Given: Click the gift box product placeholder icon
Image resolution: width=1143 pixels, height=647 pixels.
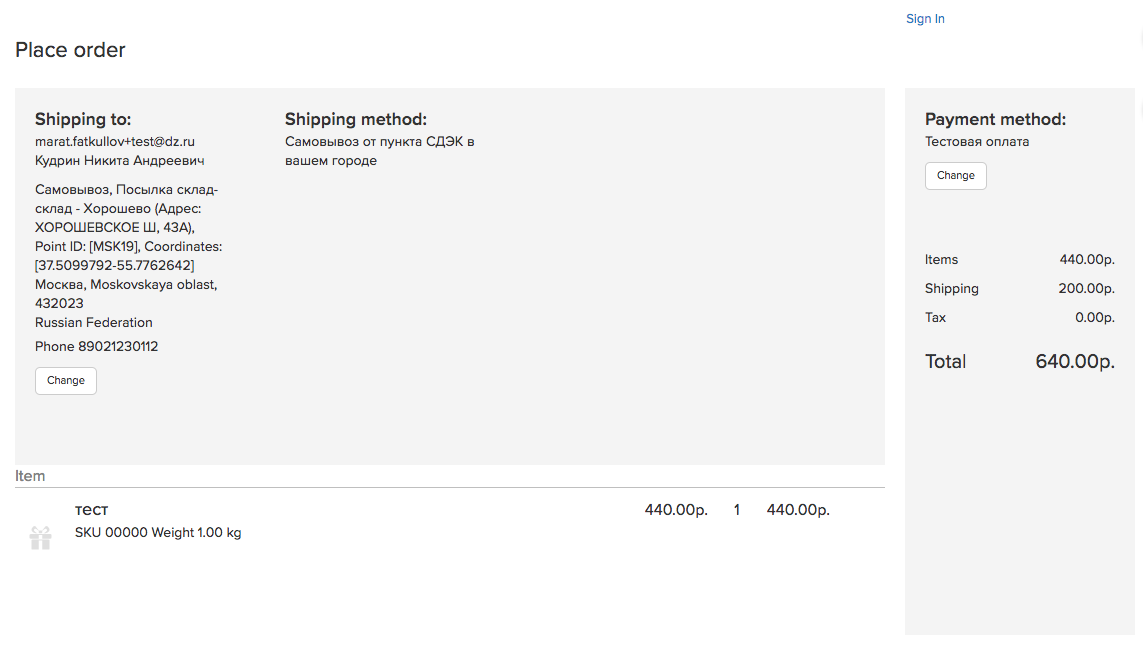Looking at the screenshot, I should [x=41, y=538].
